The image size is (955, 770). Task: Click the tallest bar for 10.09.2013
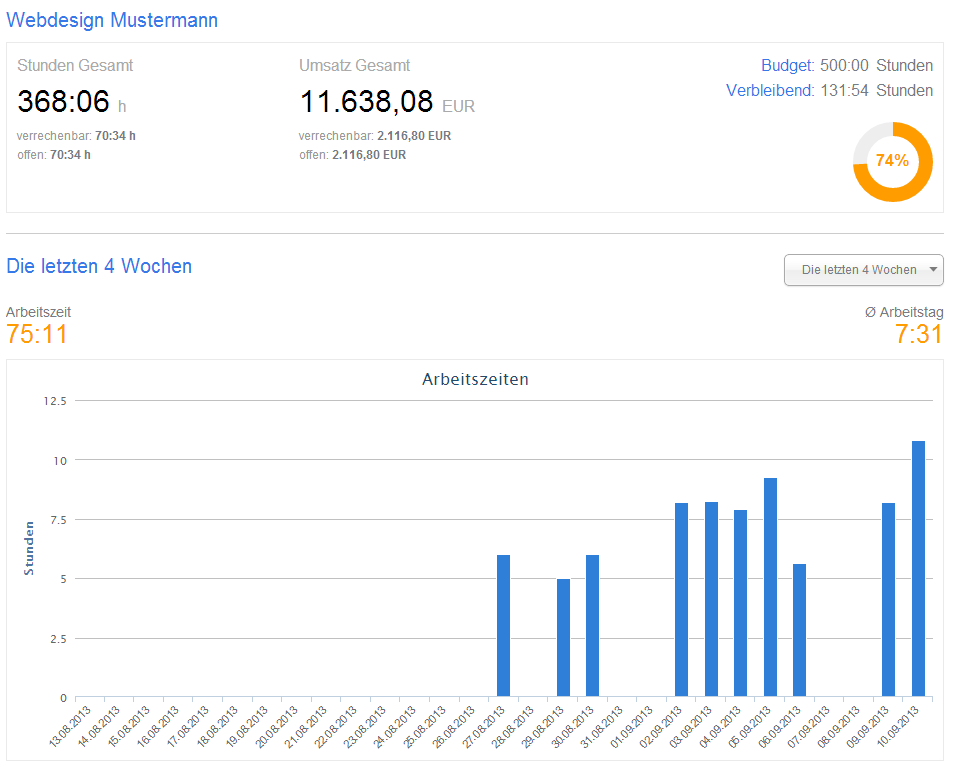click(918, 569)
